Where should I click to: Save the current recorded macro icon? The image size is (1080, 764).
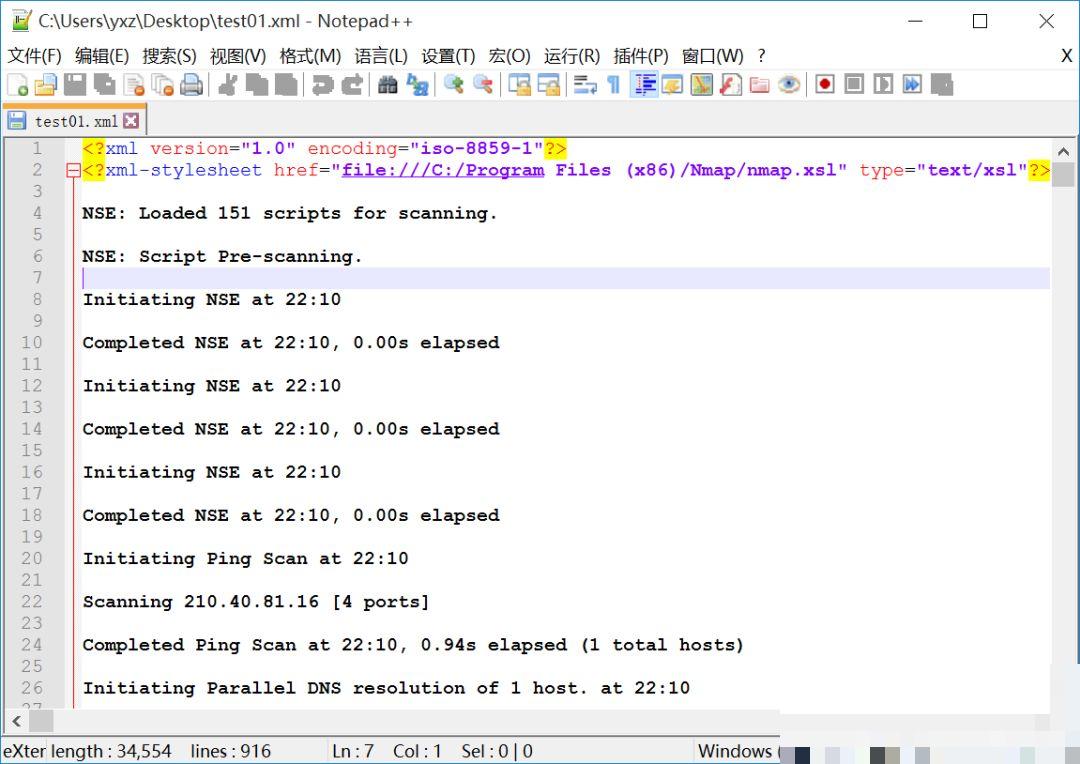(x=942, y=85)
